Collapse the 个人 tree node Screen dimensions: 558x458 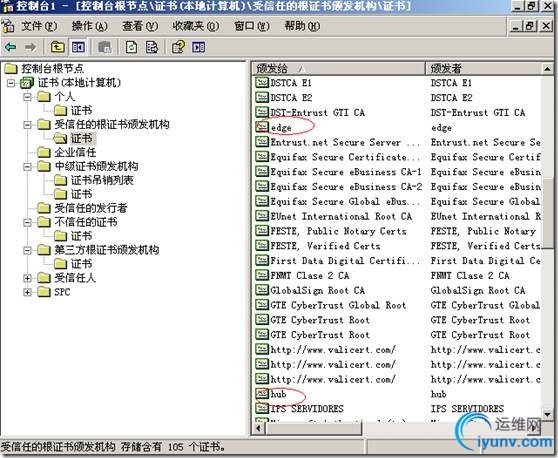click(27, 97)
